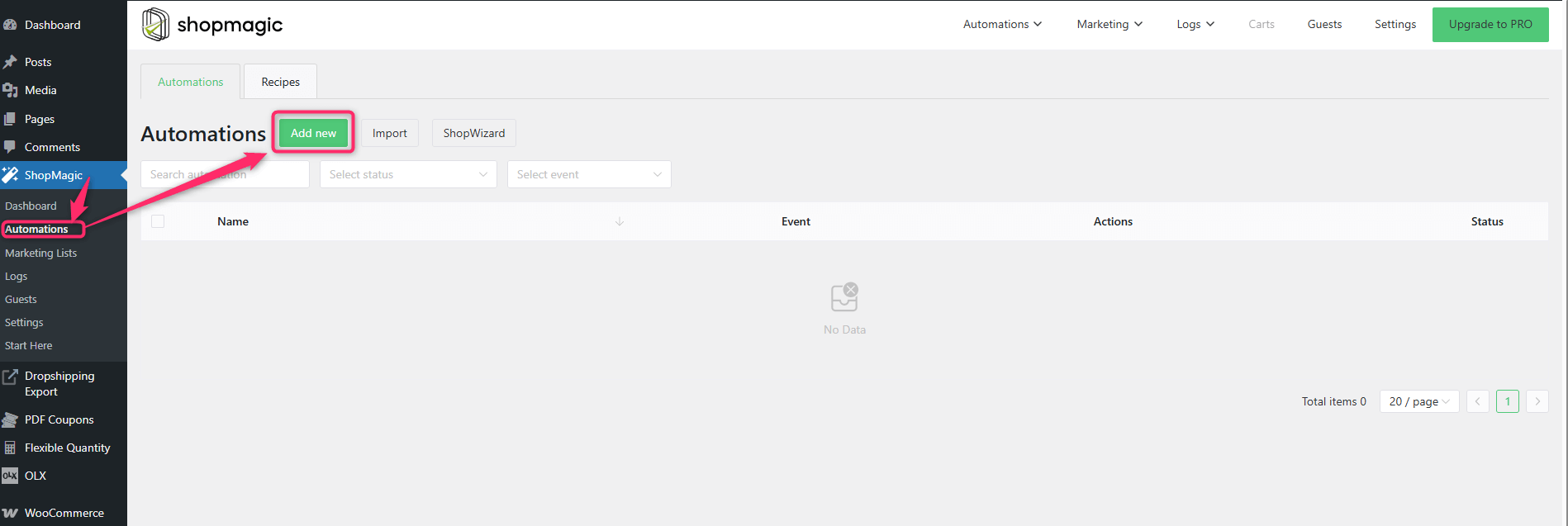Screen dimensions: 1568x526
Task: Tick the select-all checkbox in table header
Action: [x=158, y=221]
